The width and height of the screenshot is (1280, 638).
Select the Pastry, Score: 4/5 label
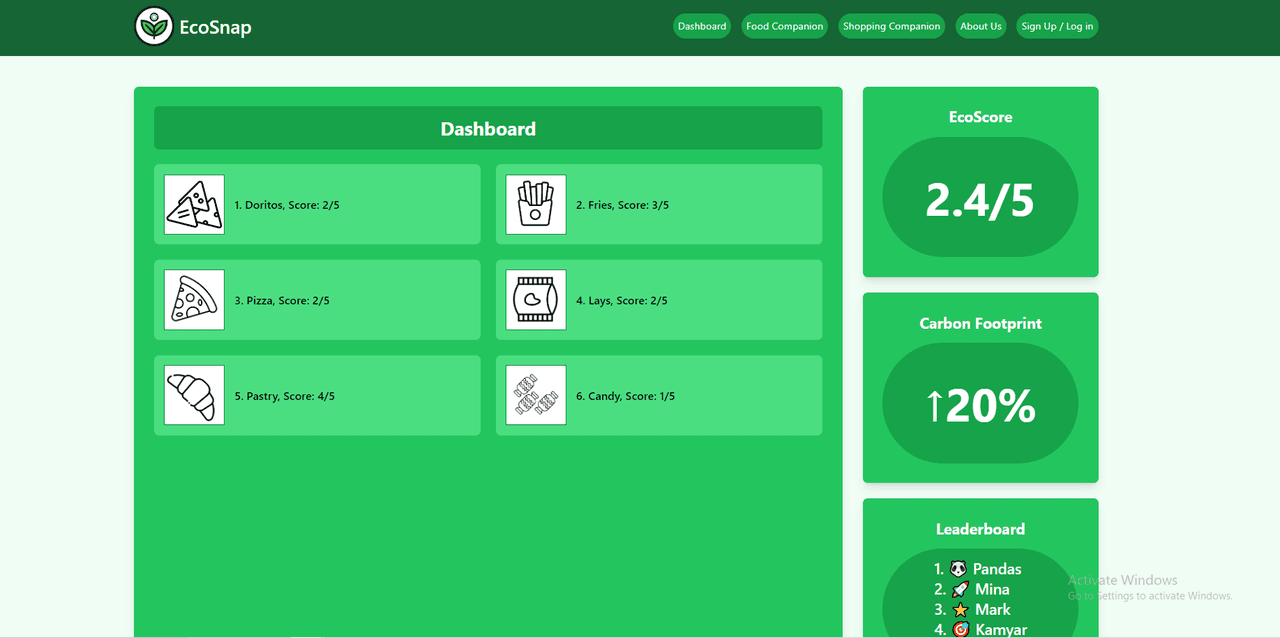tap(285, 396)
